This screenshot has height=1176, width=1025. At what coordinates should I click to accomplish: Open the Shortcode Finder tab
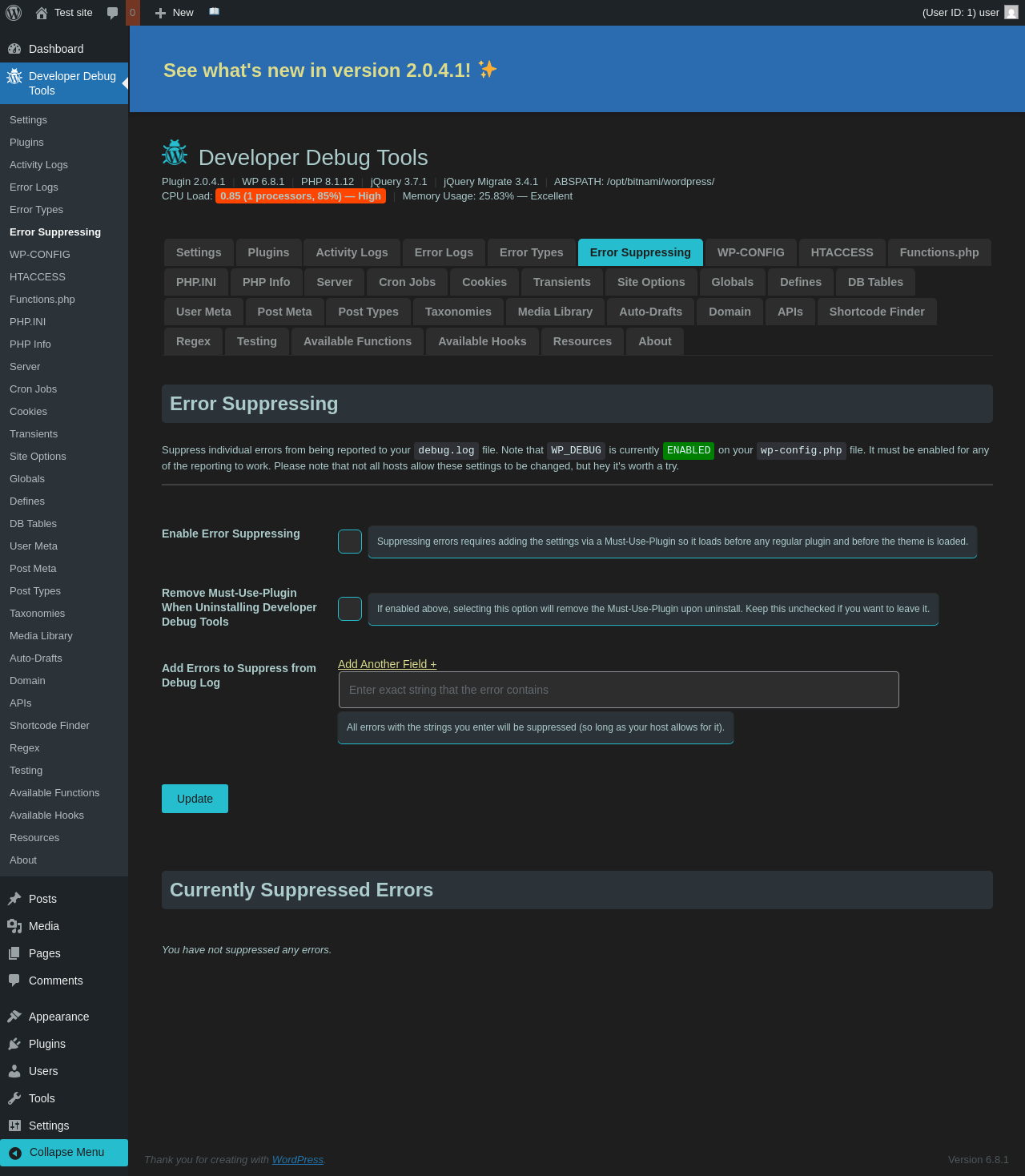pyautogui.click(x=876, y=312)
